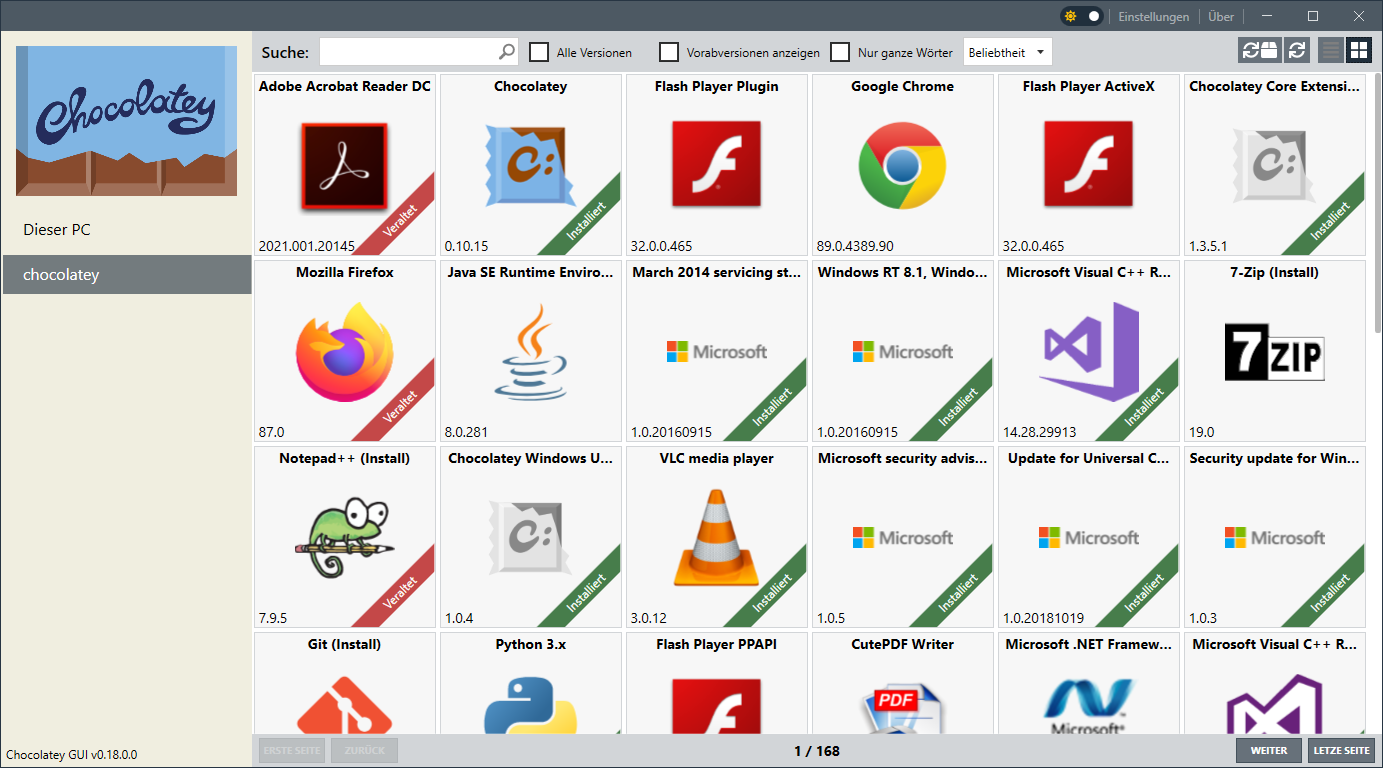Toggle the light/dark theme switch

coord(1082,16)
